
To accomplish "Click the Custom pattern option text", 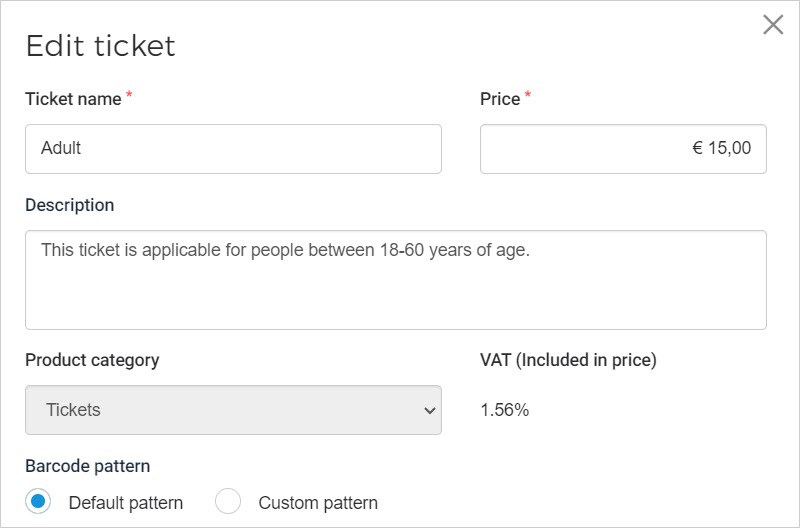I will click(x=318, y=502).
